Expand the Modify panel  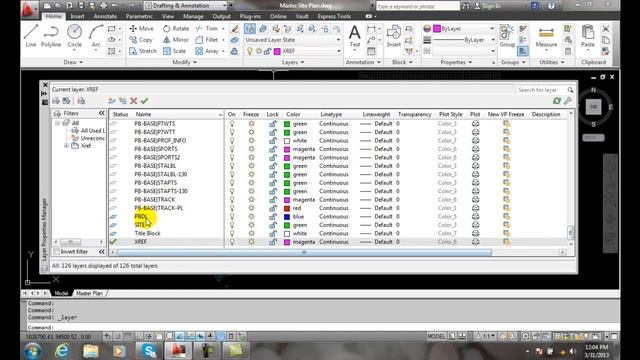click(184, 62)
